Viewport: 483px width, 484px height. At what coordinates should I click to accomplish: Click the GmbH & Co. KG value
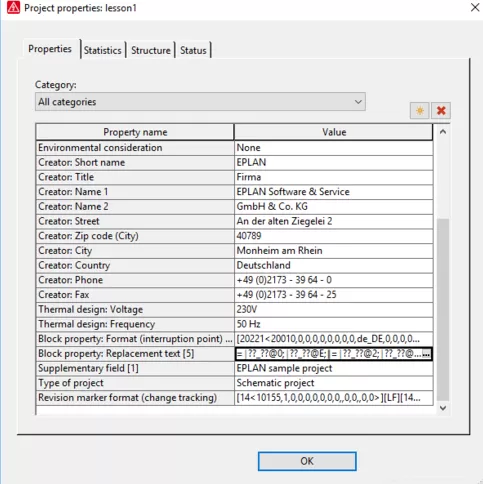334,206
